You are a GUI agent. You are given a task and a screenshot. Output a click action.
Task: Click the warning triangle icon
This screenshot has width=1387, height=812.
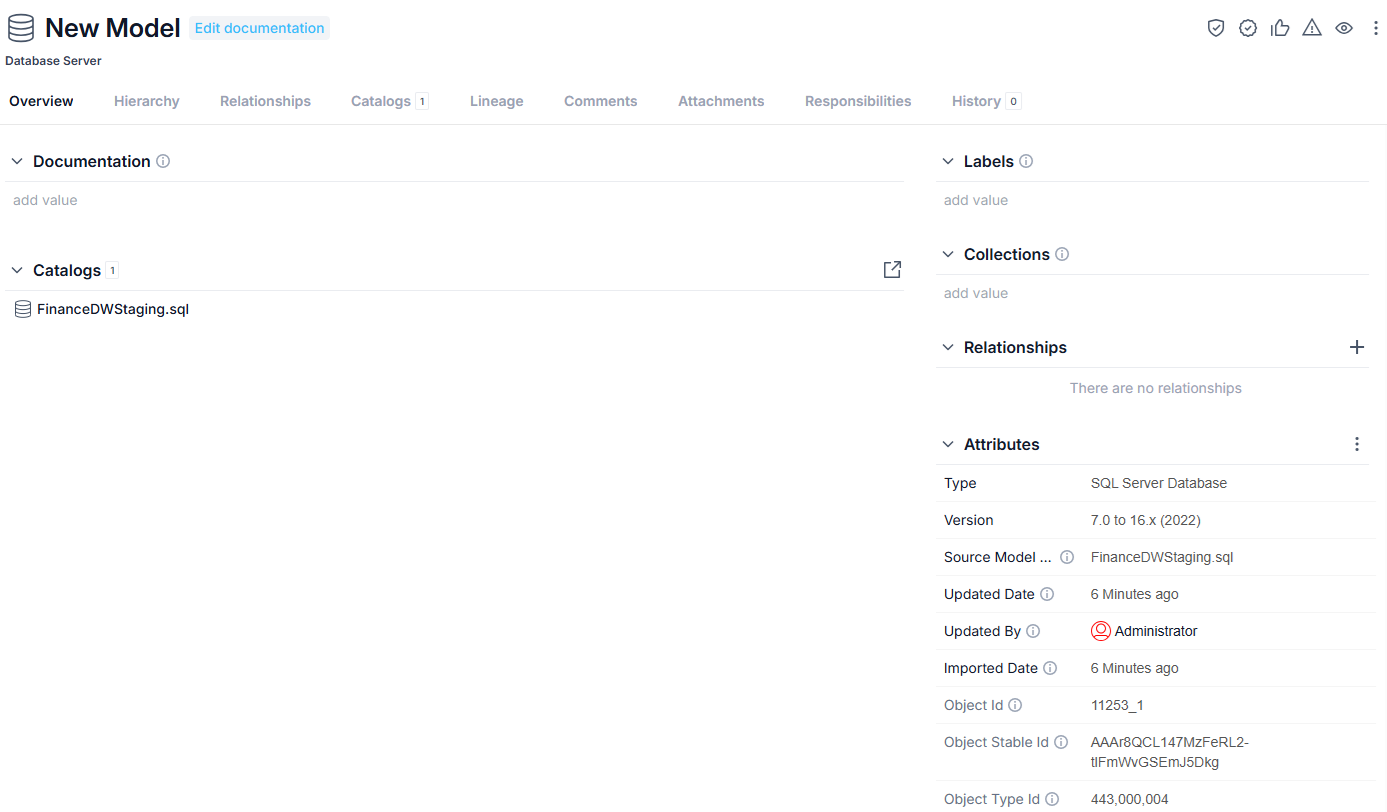[x=1312, y=28]
